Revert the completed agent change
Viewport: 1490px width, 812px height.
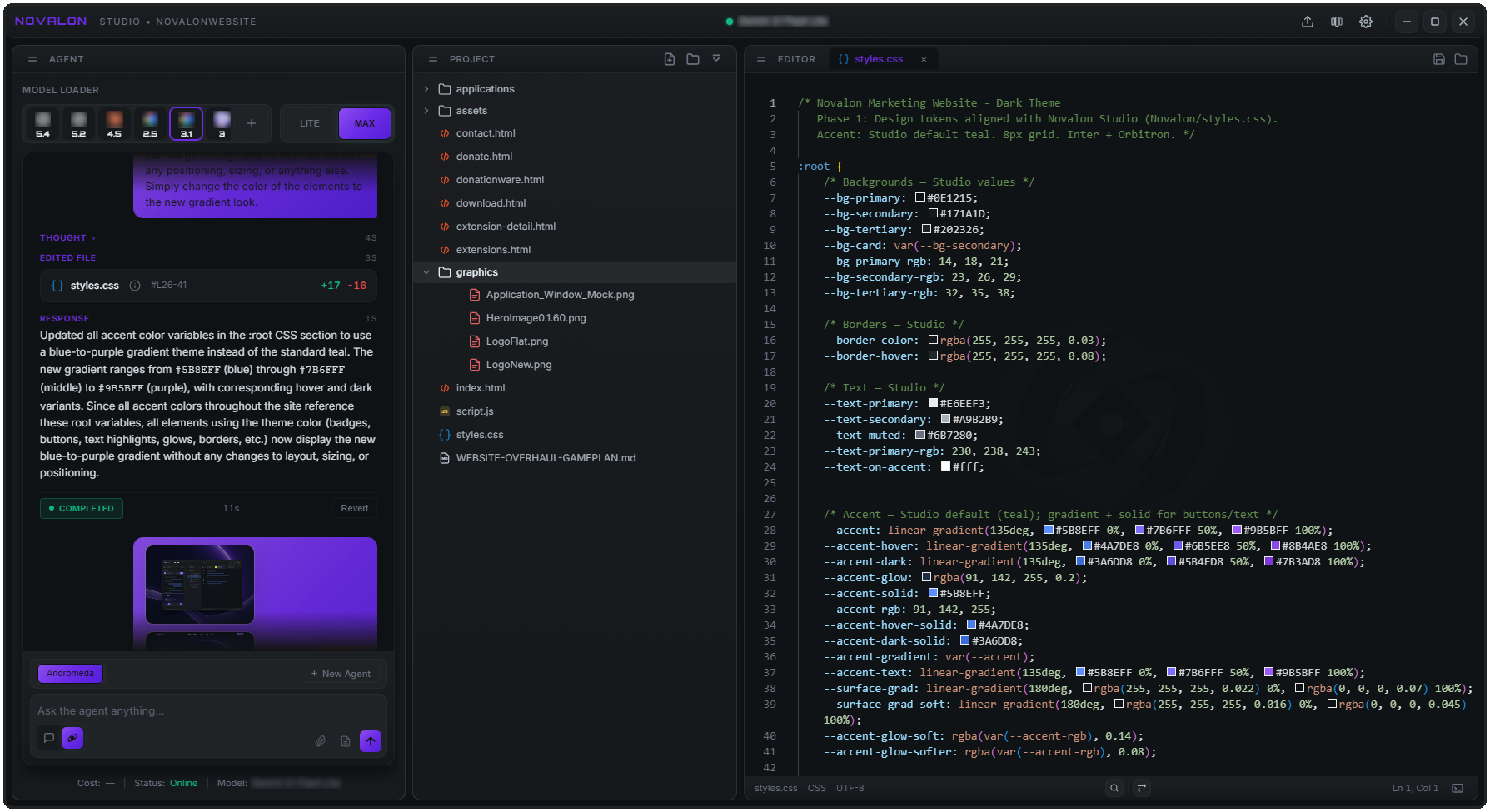(x=355, y=508)
